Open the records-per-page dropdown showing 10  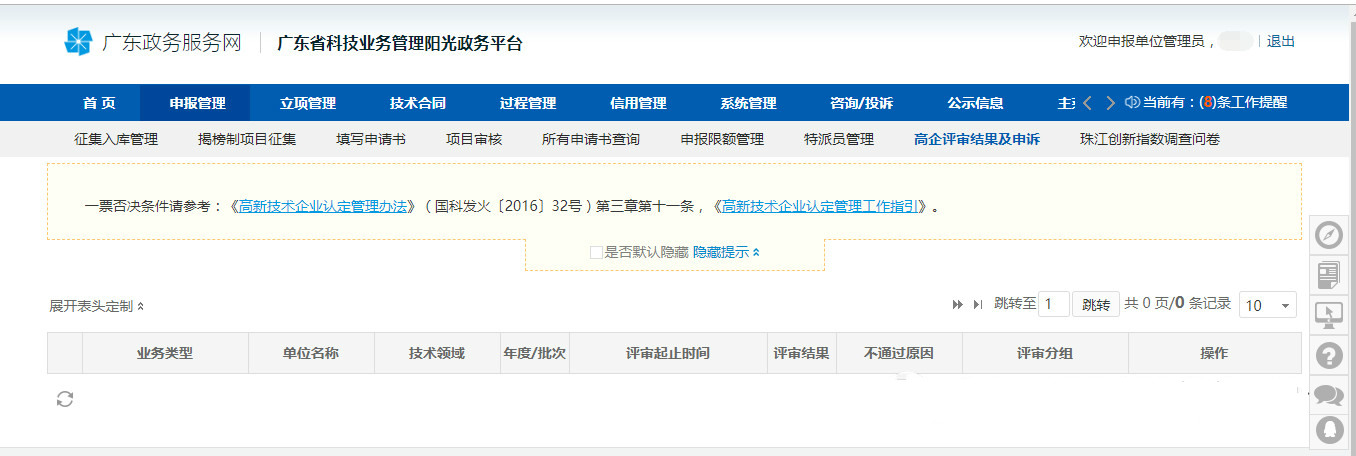1267,305
